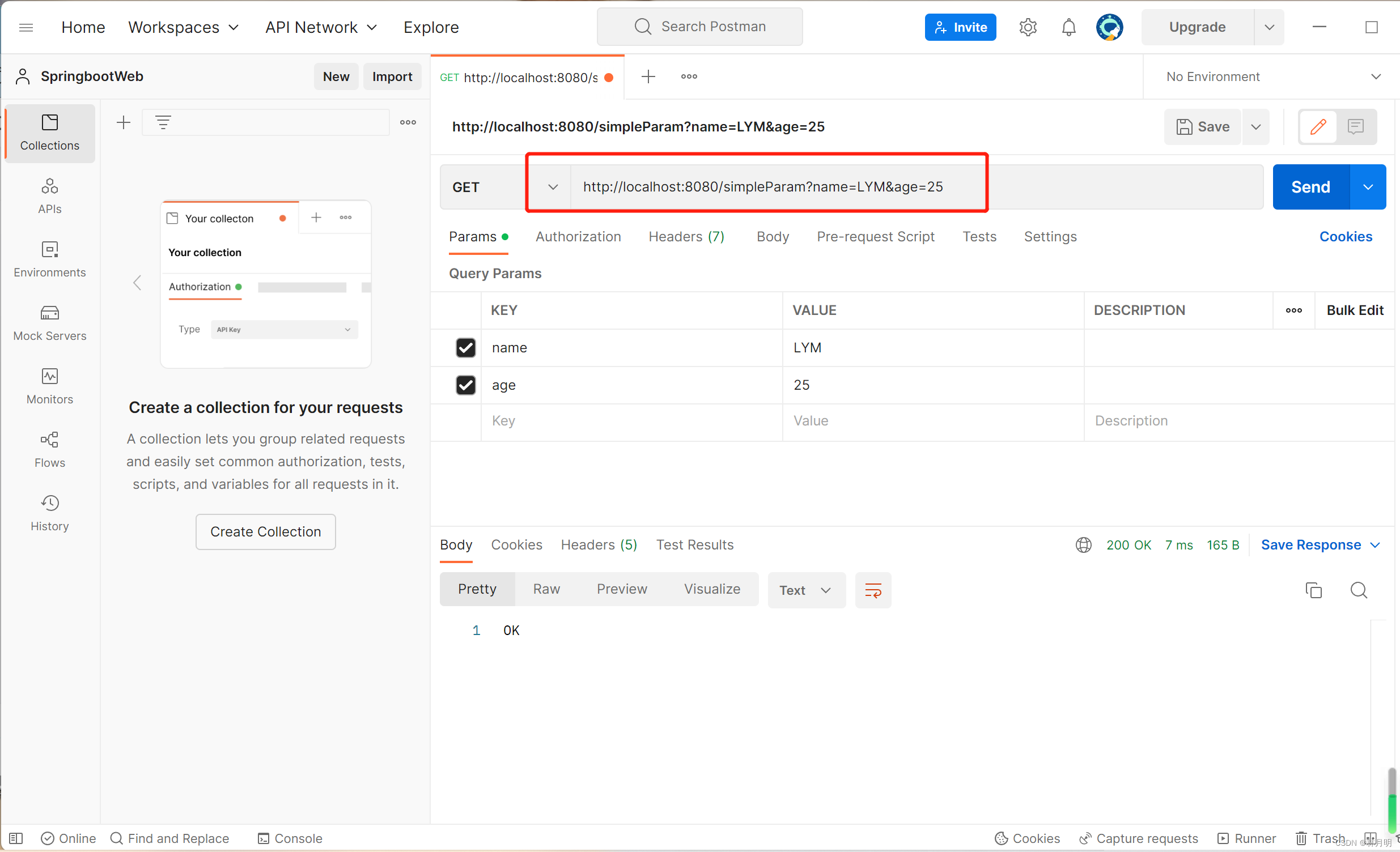Image resolution: width=1400 pixels, height=852 pixels.
Task: Uncheck the age query parameter
Action: [465, 385]
